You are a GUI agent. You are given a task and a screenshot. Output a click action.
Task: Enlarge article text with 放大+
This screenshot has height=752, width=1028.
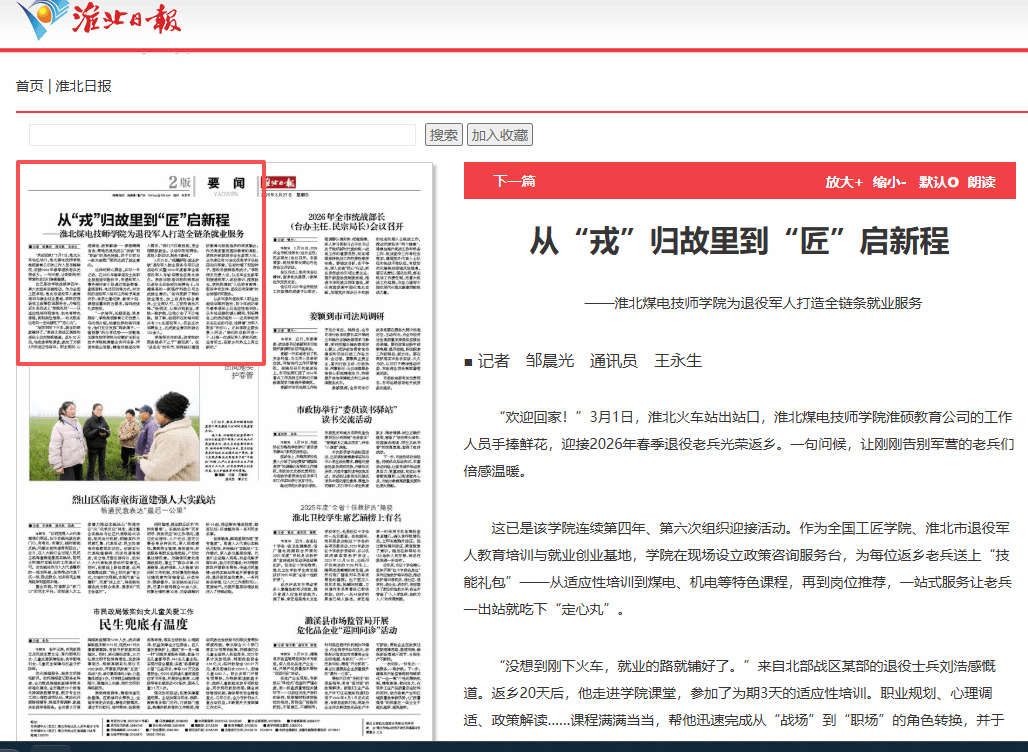tap(843, 182)
